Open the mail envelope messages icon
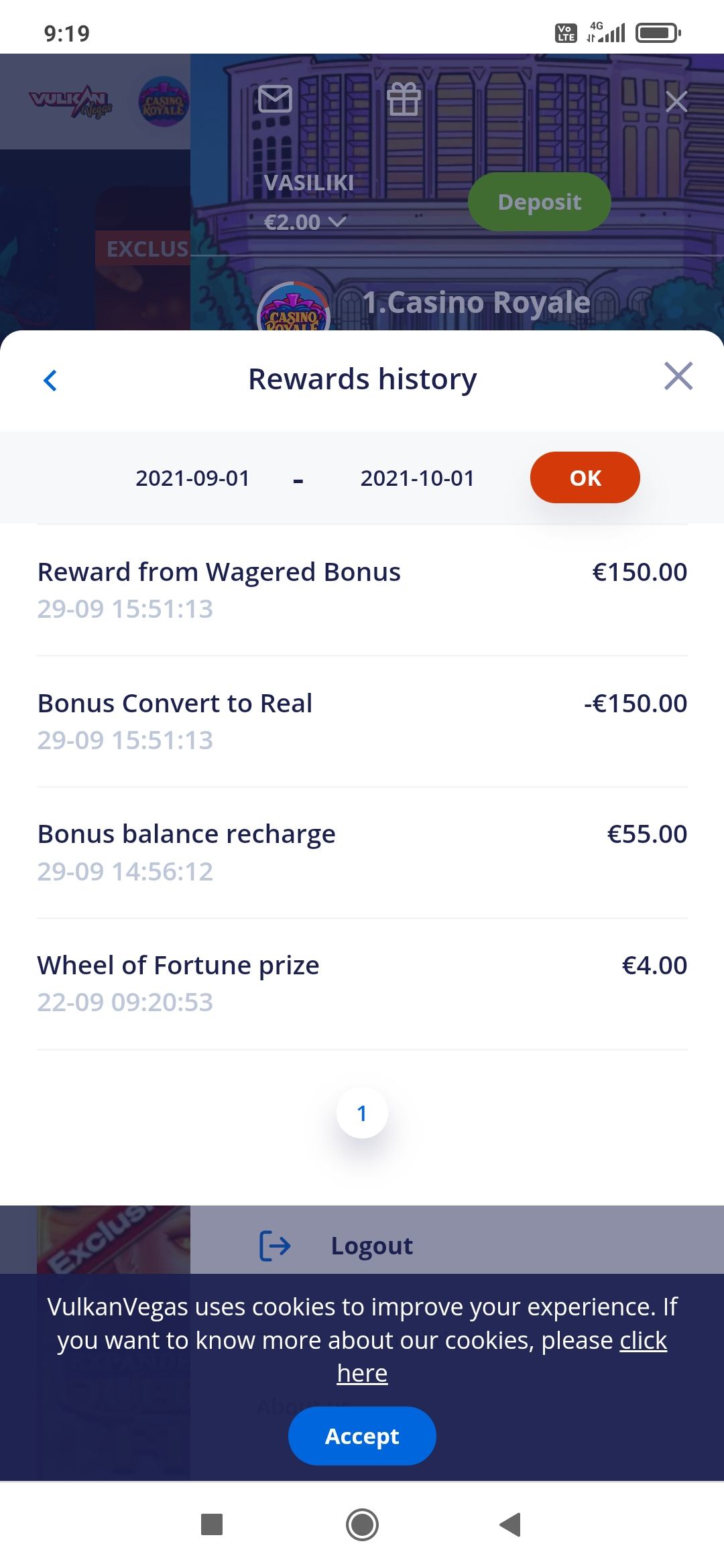 pyautogui.click(x=275, y=99)
